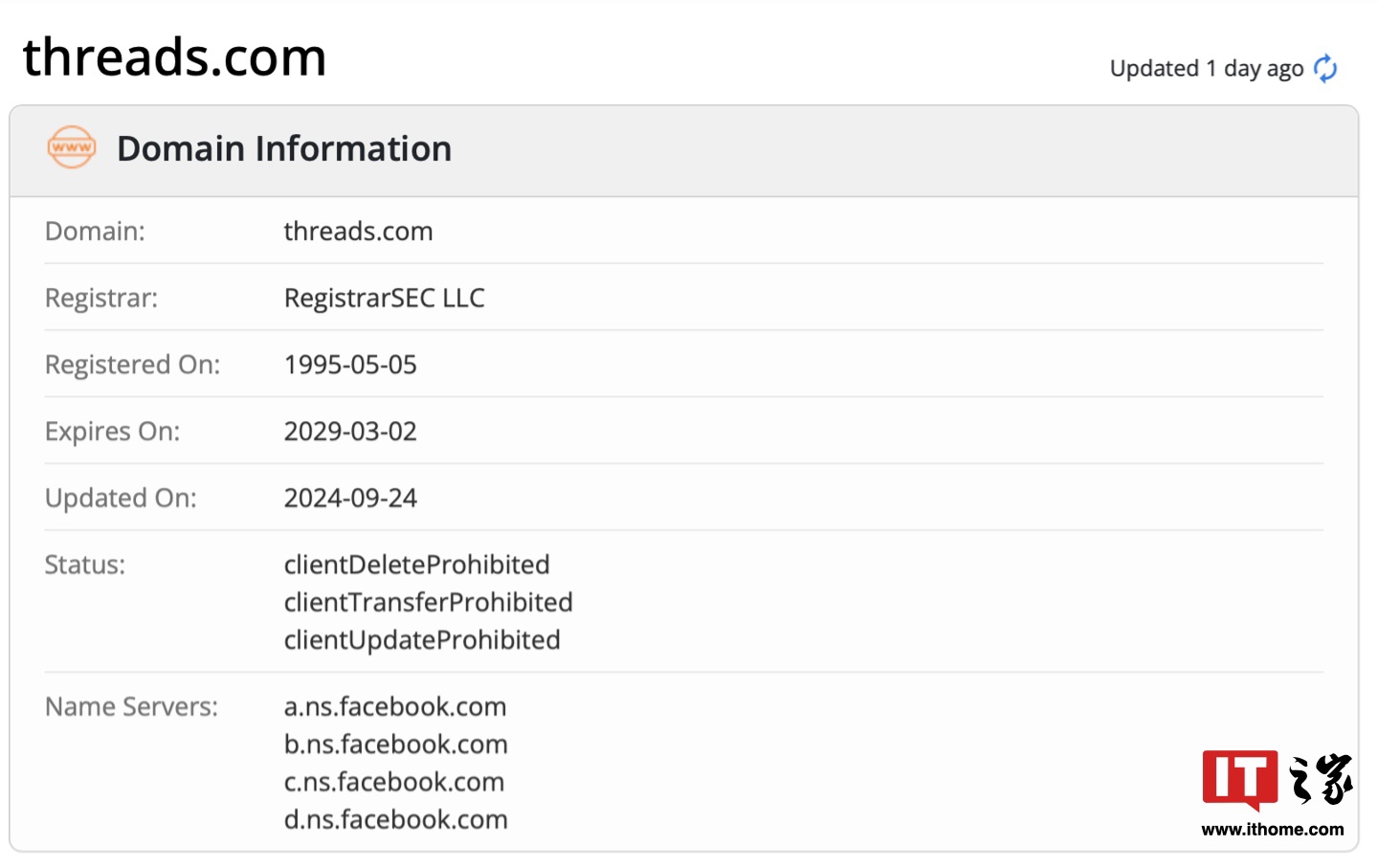
Task: Click the Name Servers label
Action: [131, 707]
